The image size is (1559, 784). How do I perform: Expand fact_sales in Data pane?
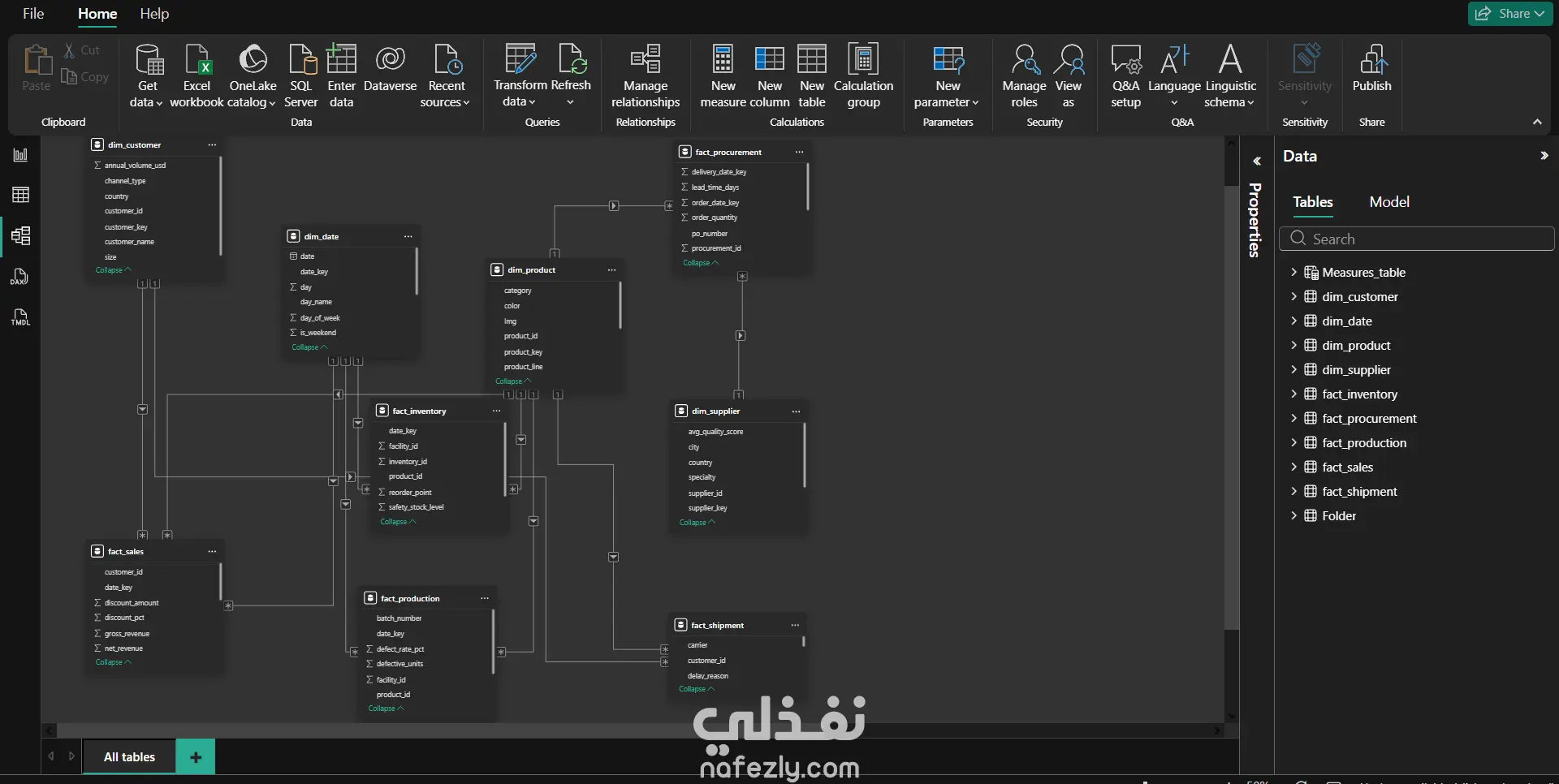point(1293,467)
